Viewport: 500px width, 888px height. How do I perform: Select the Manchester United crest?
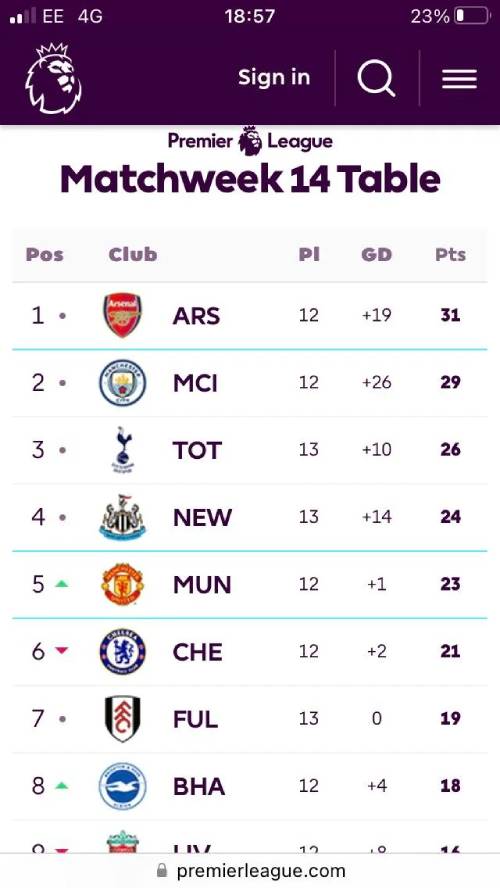pos(122,584)
